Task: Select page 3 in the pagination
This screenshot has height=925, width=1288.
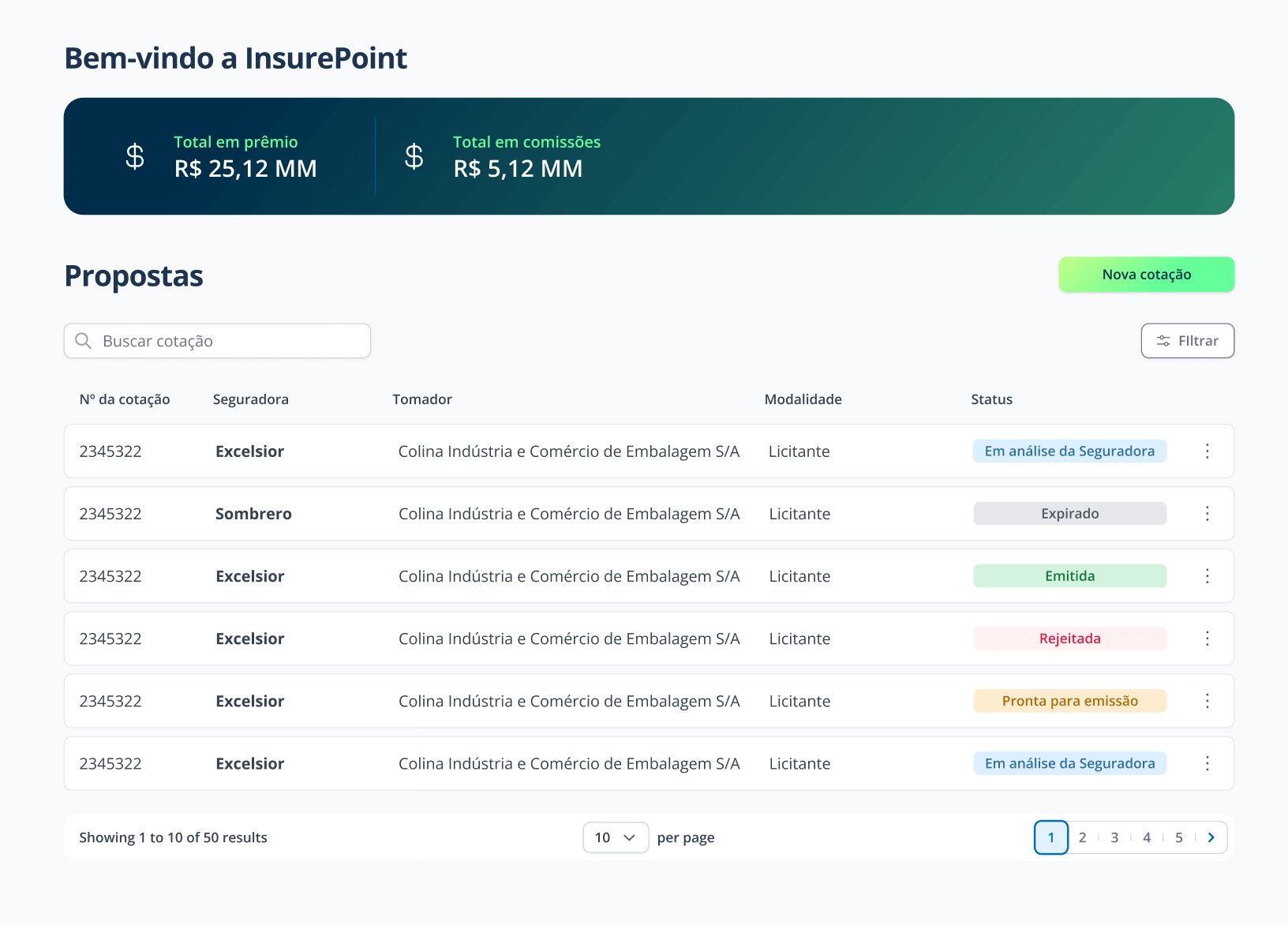Action: 1114,837
